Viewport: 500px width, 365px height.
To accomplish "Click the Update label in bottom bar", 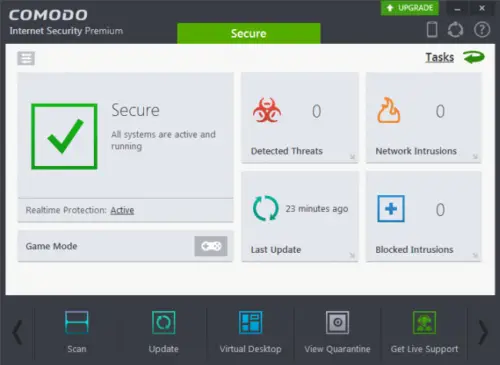I will [163, 349].
